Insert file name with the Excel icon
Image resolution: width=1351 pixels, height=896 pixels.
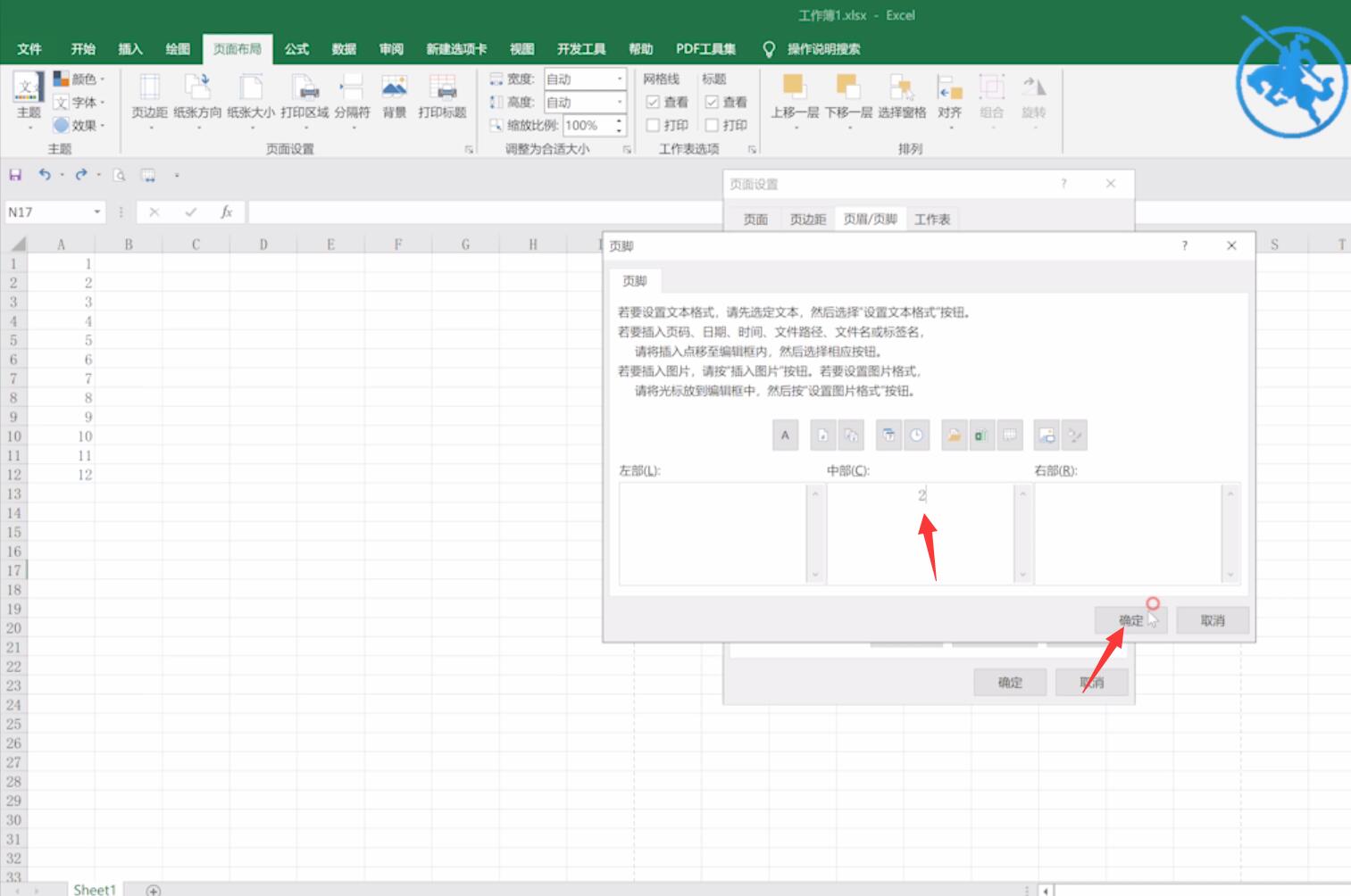point(982,436)
